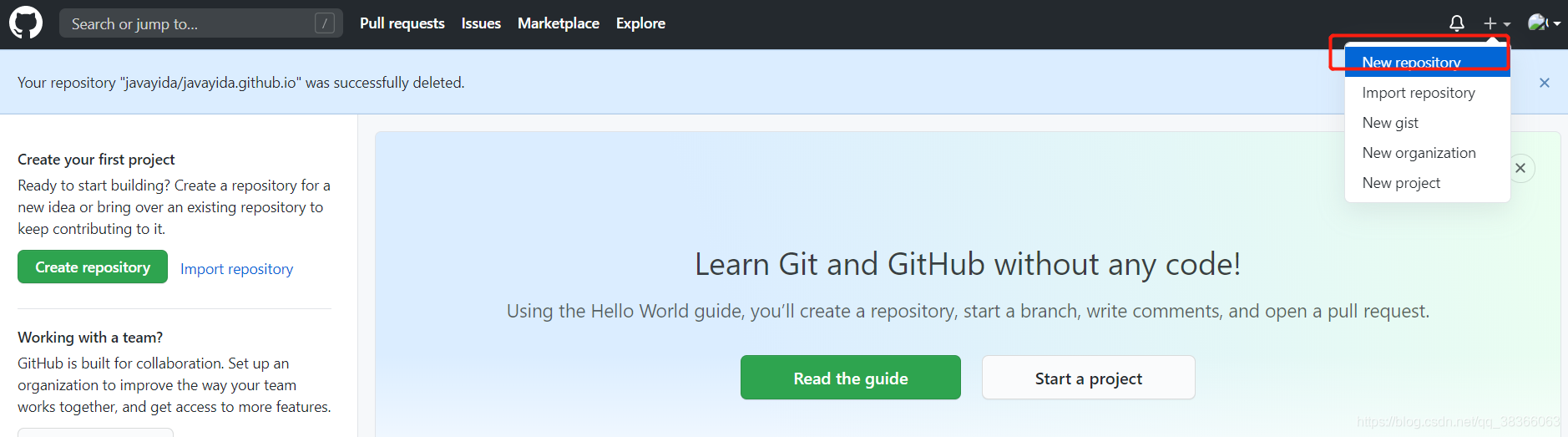This screenshot has height=437, width=1568.
Task: Open the notifications bell
Action: point(1457,23)
